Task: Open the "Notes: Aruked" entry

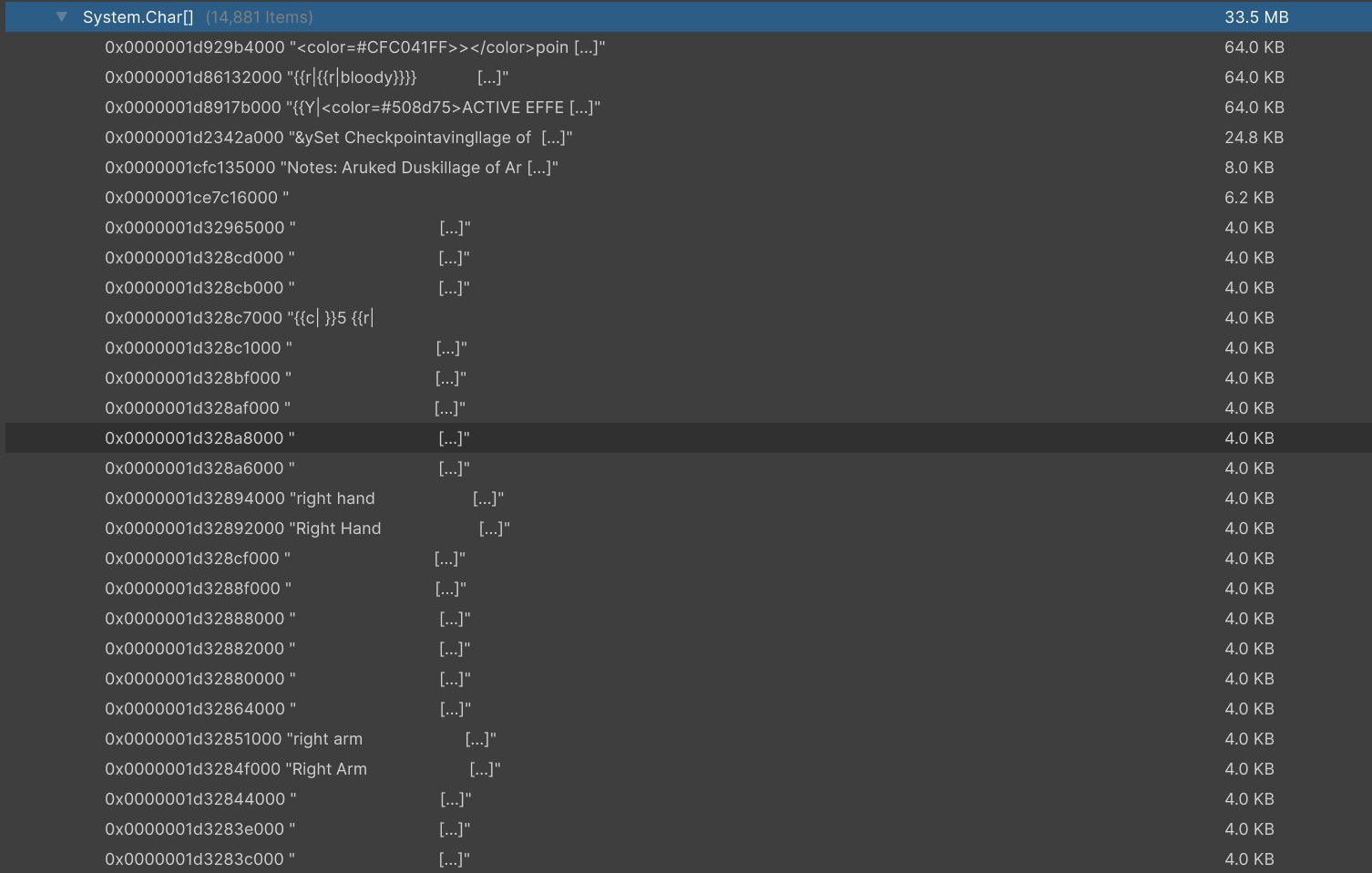Action: 331,168
